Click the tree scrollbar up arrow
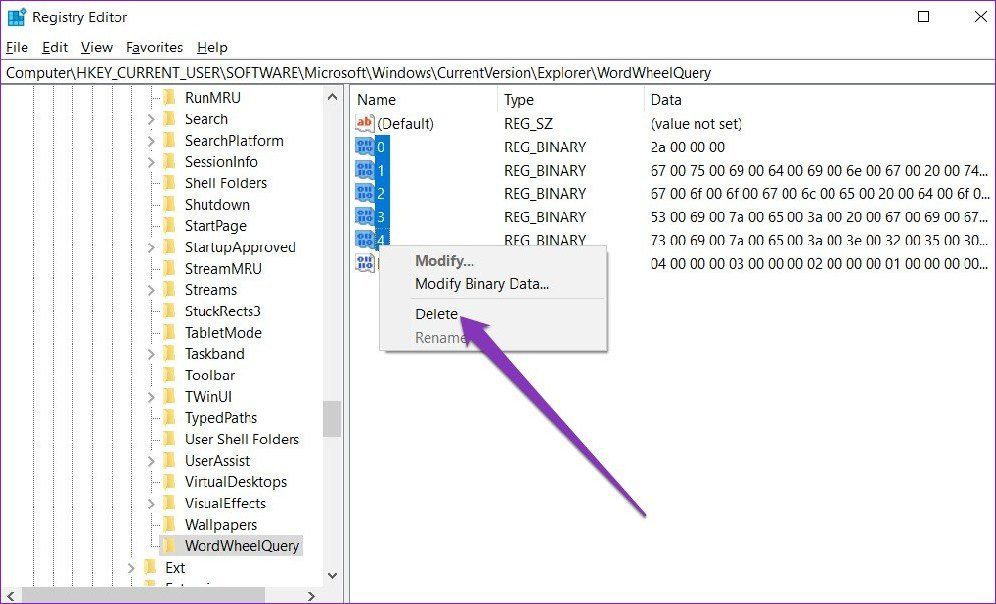 pyautogui.click(x=332, y=97)
